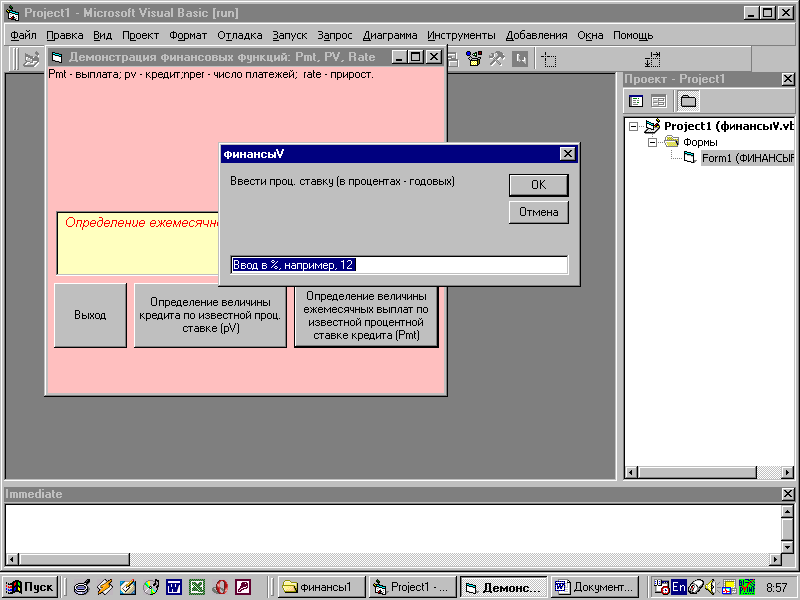Image resolution: width=800 pixels, height=600 pixels.
Task: Switch to Документ Word taskbar button
Action: pos(594,587)
